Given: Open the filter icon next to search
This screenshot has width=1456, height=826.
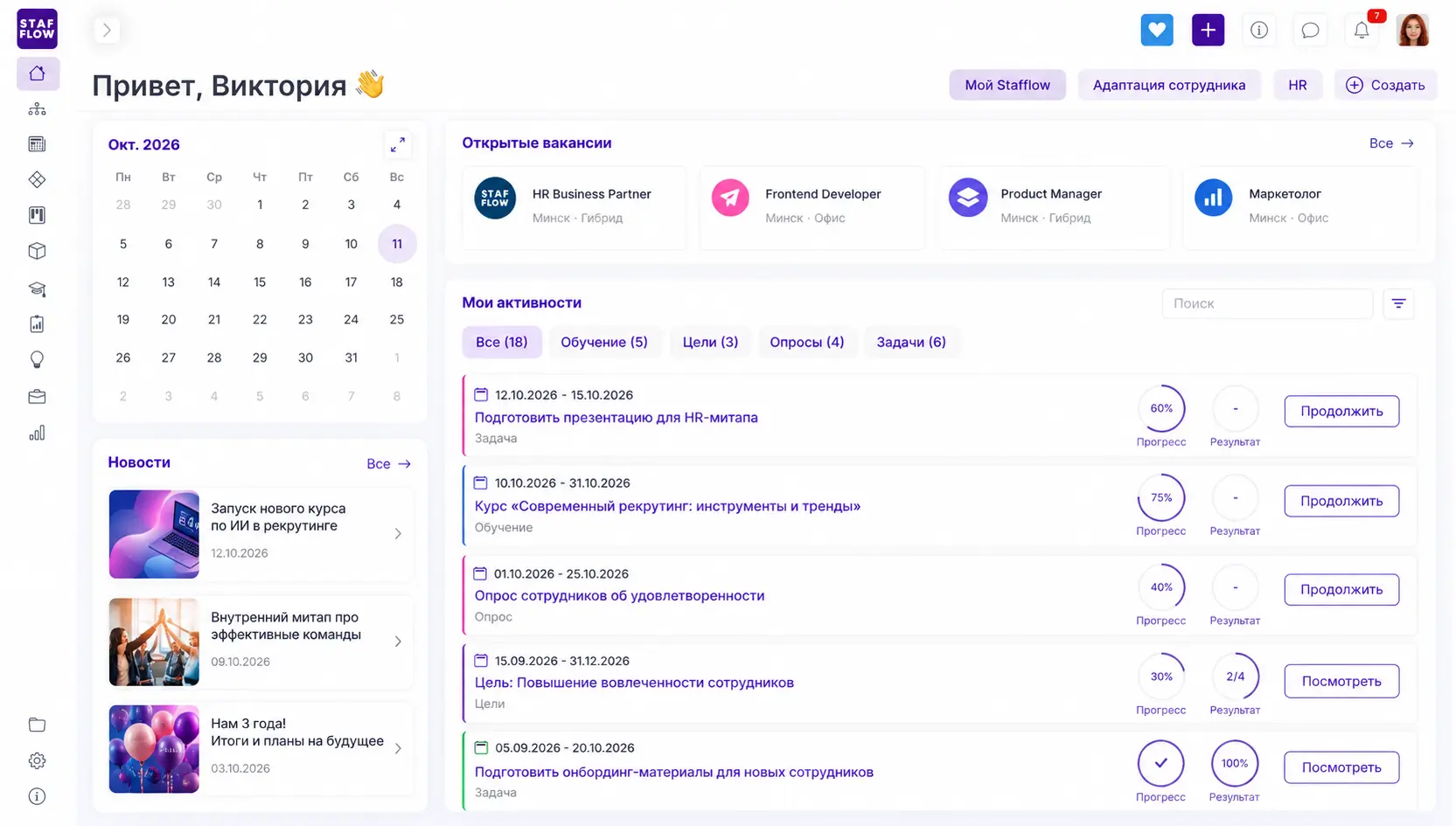Looking at the screenshot, I should [x=1398, y=303].
